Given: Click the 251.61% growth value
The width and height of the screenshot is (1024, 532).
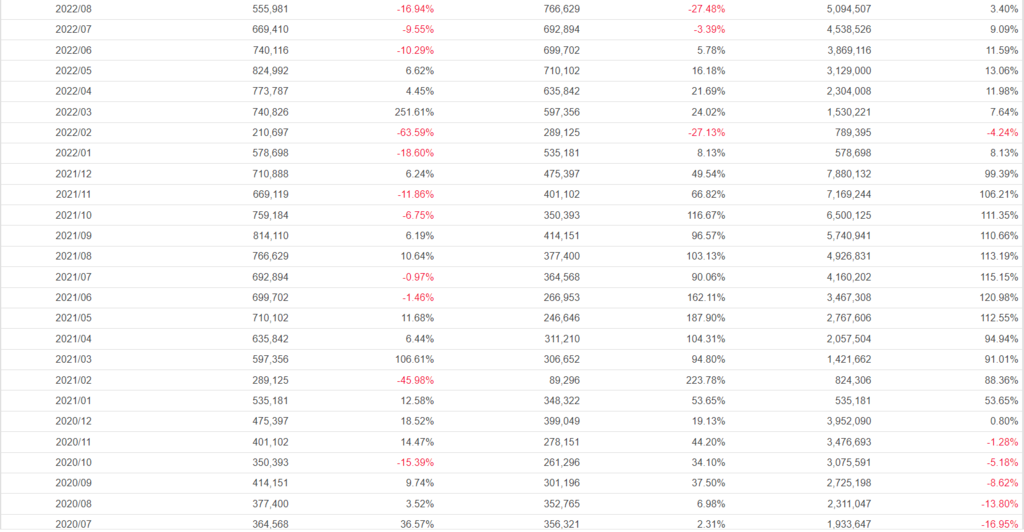Looking at the screenshot, I should (414, 111).
